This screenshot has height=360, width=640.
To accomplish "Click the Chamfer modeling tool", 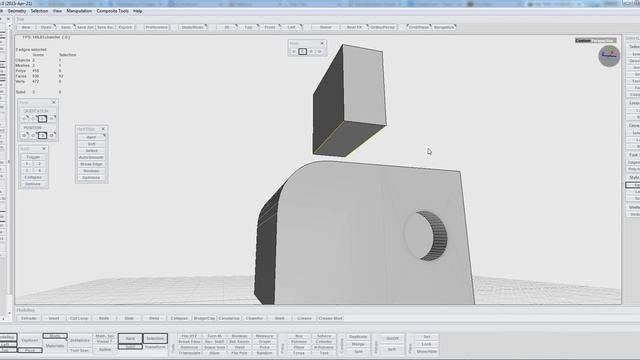I will 254,318.
